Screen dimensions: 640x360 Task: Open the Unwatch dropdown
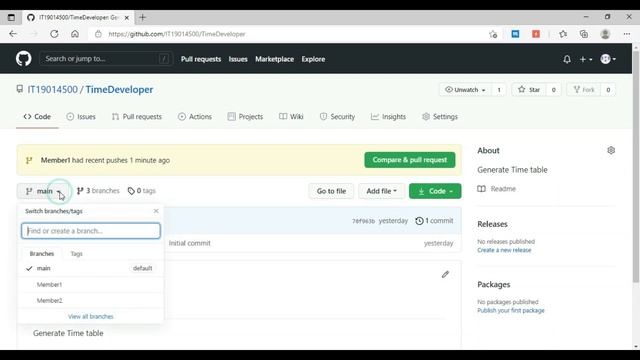[465, 90]
